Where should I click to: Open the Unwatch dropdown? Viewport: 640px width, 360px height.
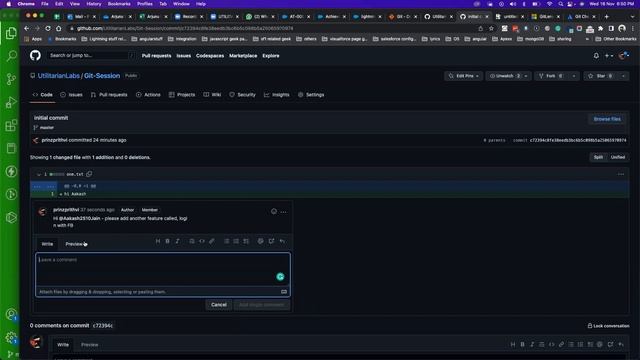coord(509,76)
